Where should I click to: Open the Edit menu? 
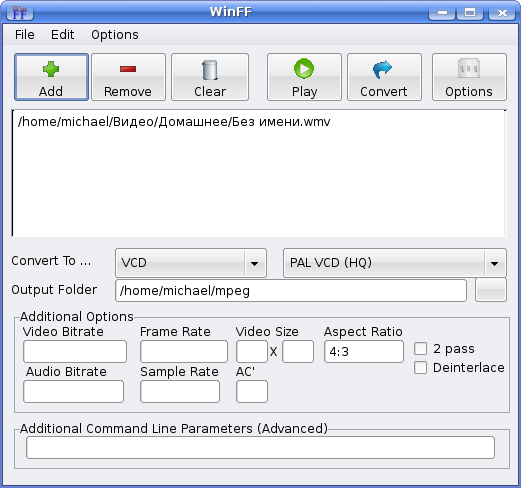pos(62,35)
